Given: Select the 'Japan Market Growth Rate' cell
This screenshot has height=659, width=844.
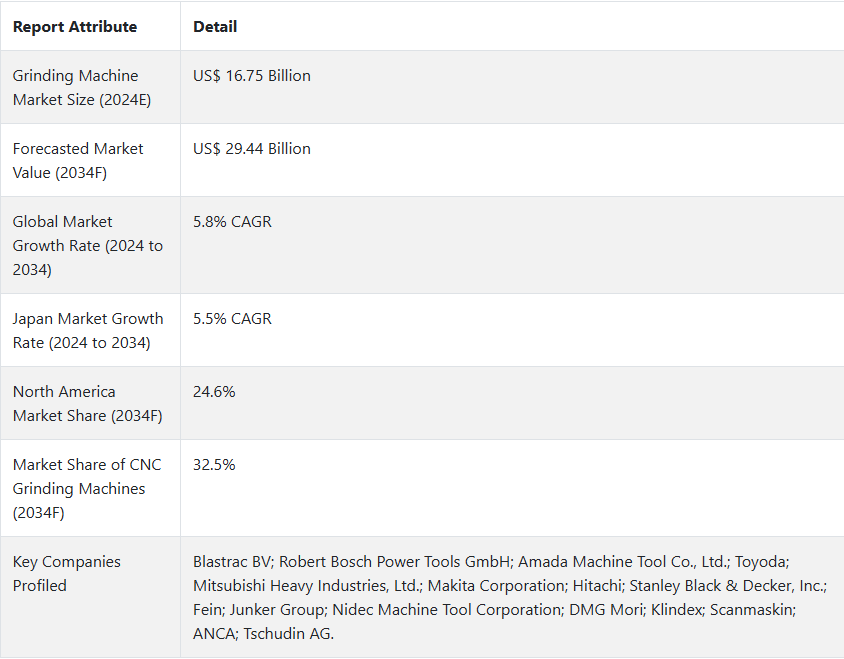Looking at the screenshot, I should click(90, 331).
